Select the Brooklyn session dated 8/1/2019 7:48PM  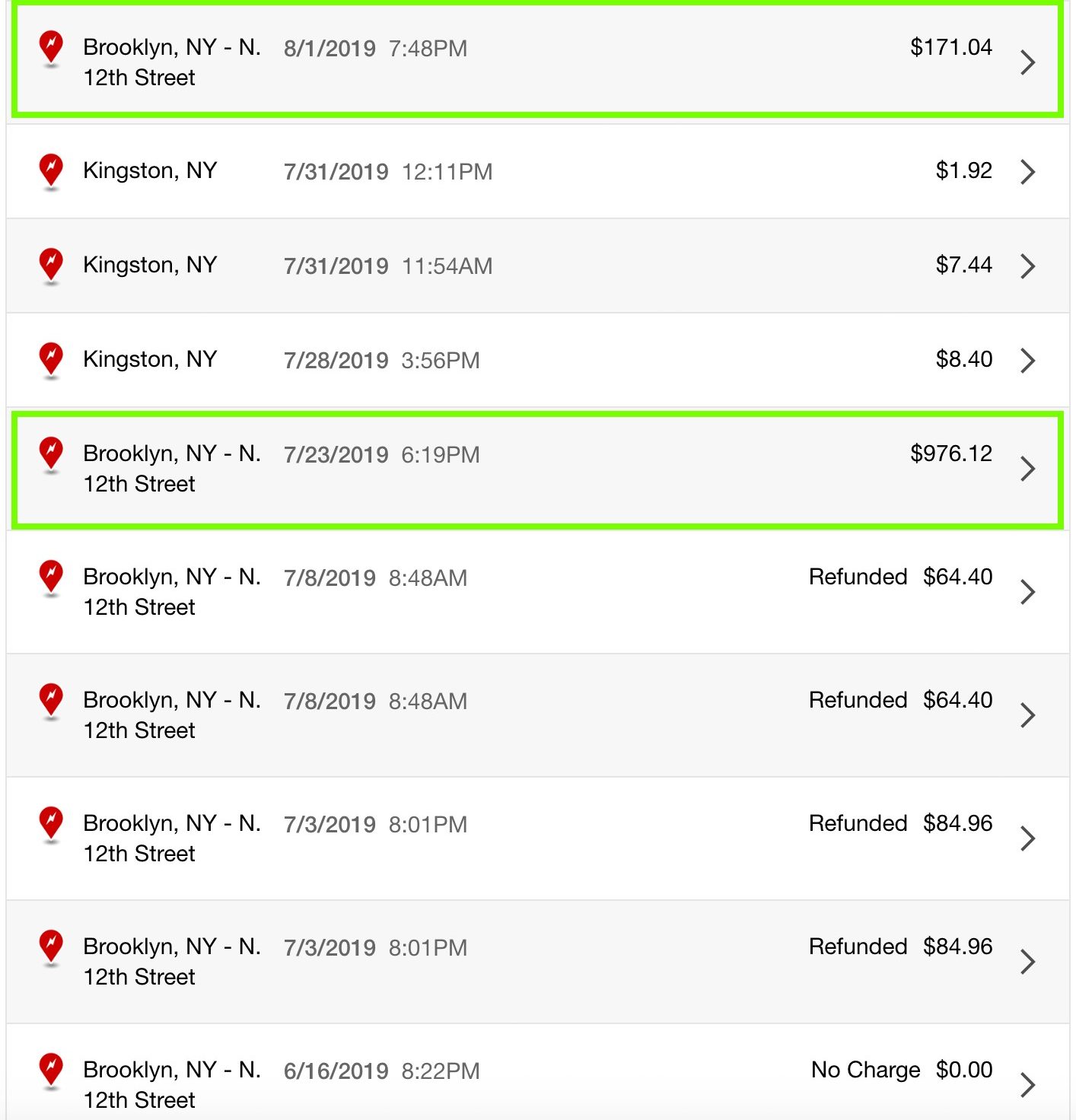pos(537,60)
